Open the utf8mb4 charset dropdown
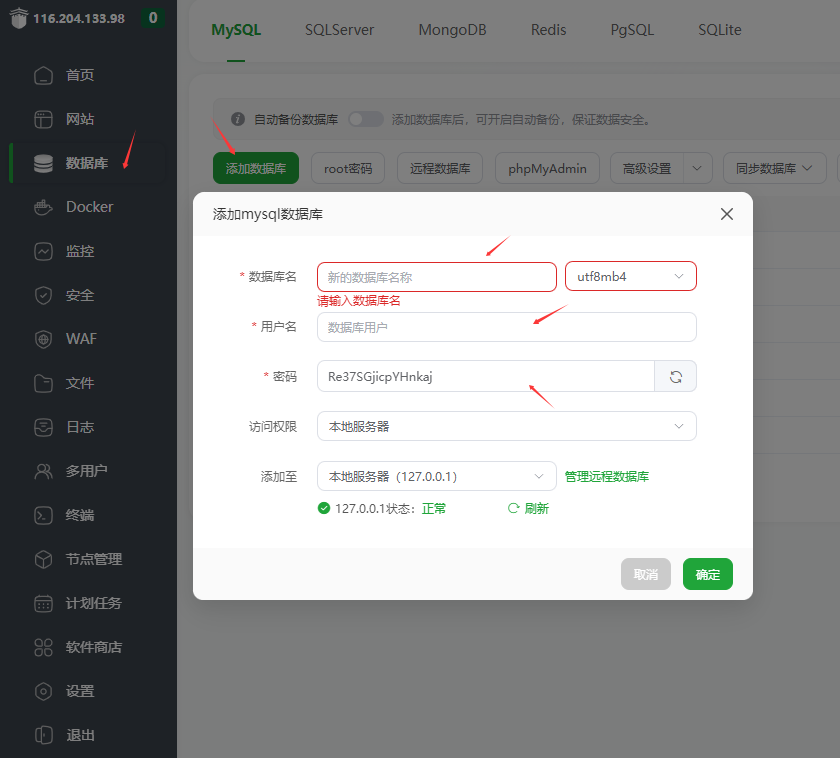The height and width of the screenshot is (758, 840). click(630, 276)
